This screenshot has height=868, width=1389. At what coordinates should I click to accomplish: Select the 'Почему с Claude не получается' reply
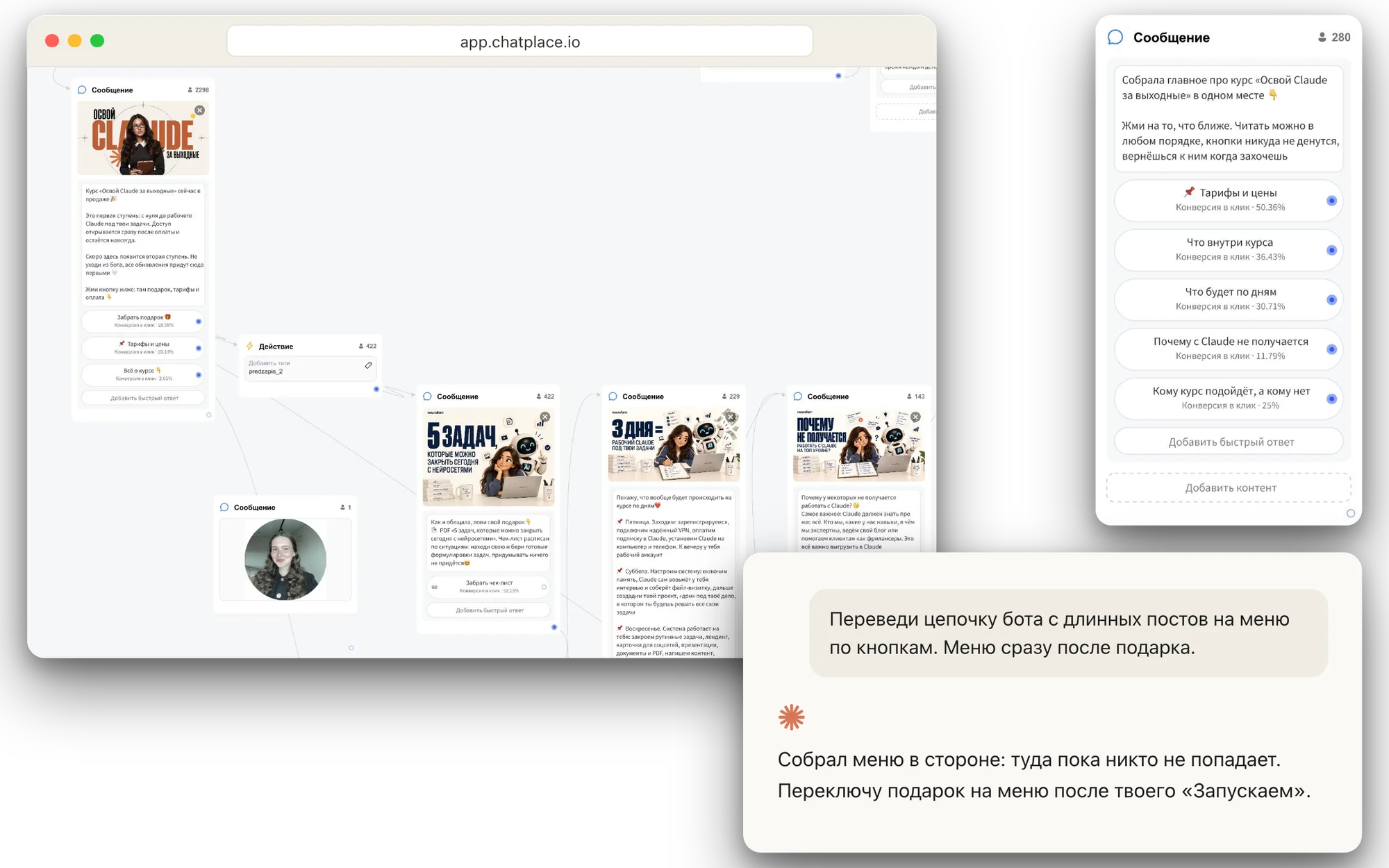pos(1229,349)
